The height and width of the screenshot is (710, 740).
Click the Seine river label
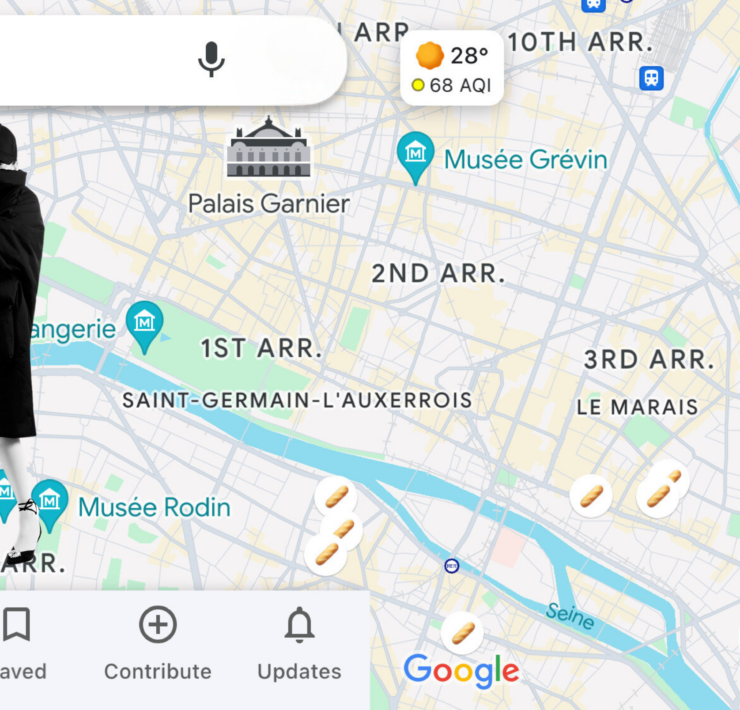click(x=570, y=616)
